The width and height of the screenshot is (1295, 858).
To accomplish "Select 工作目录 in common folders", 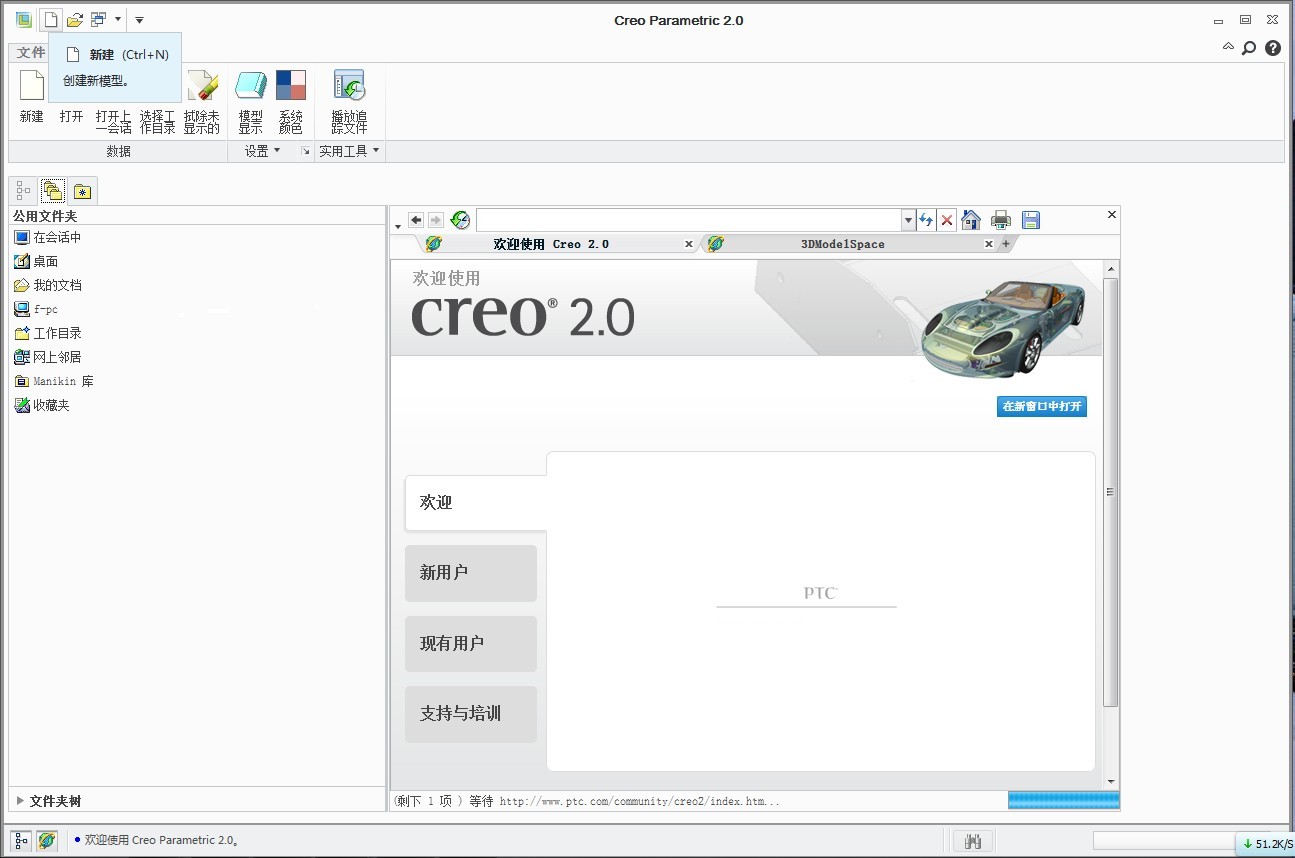I will pyautogui.click(x=48, y=333).
